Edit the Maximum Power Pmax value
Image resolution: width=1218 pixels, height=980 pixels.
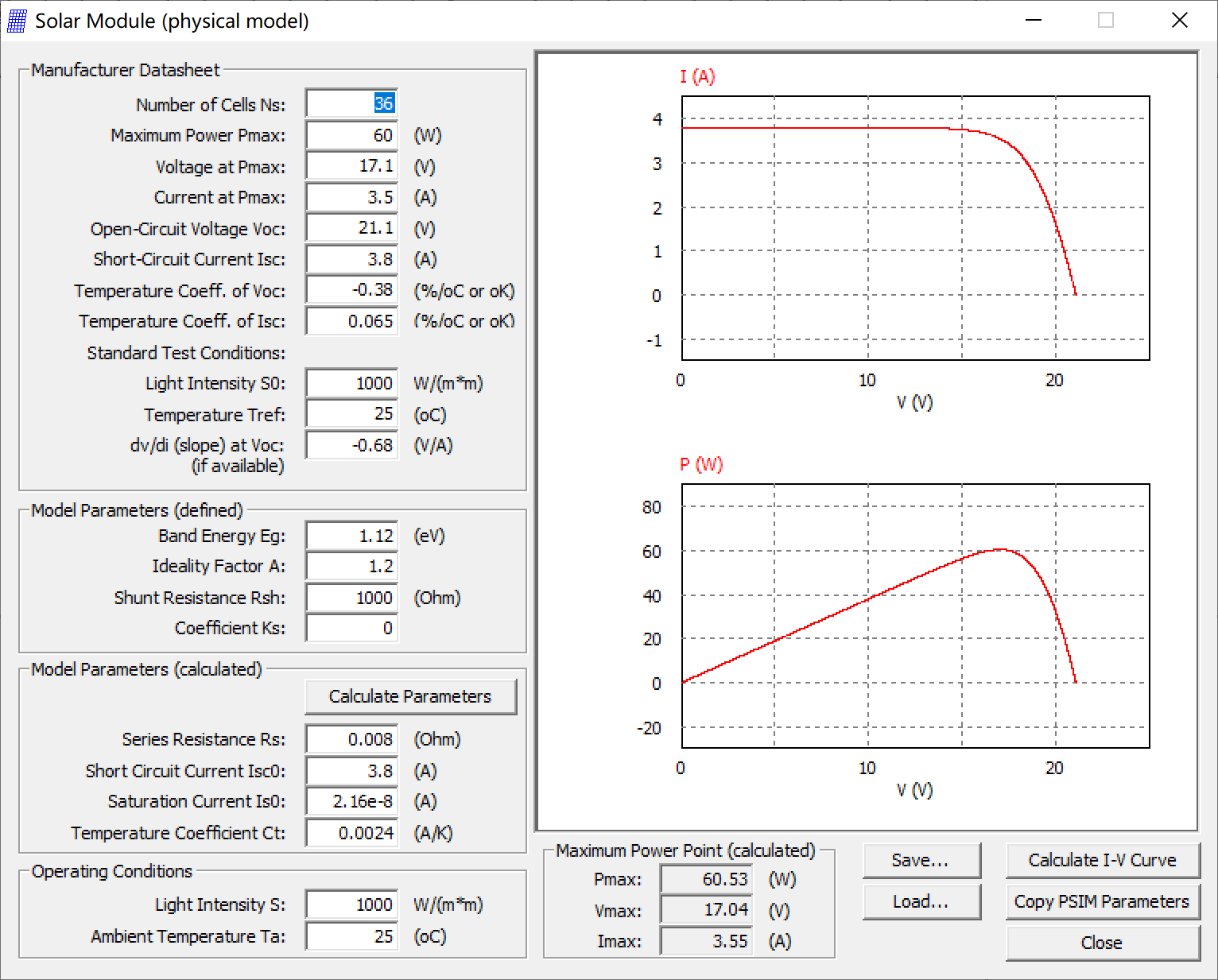click(x=351, y=134)
